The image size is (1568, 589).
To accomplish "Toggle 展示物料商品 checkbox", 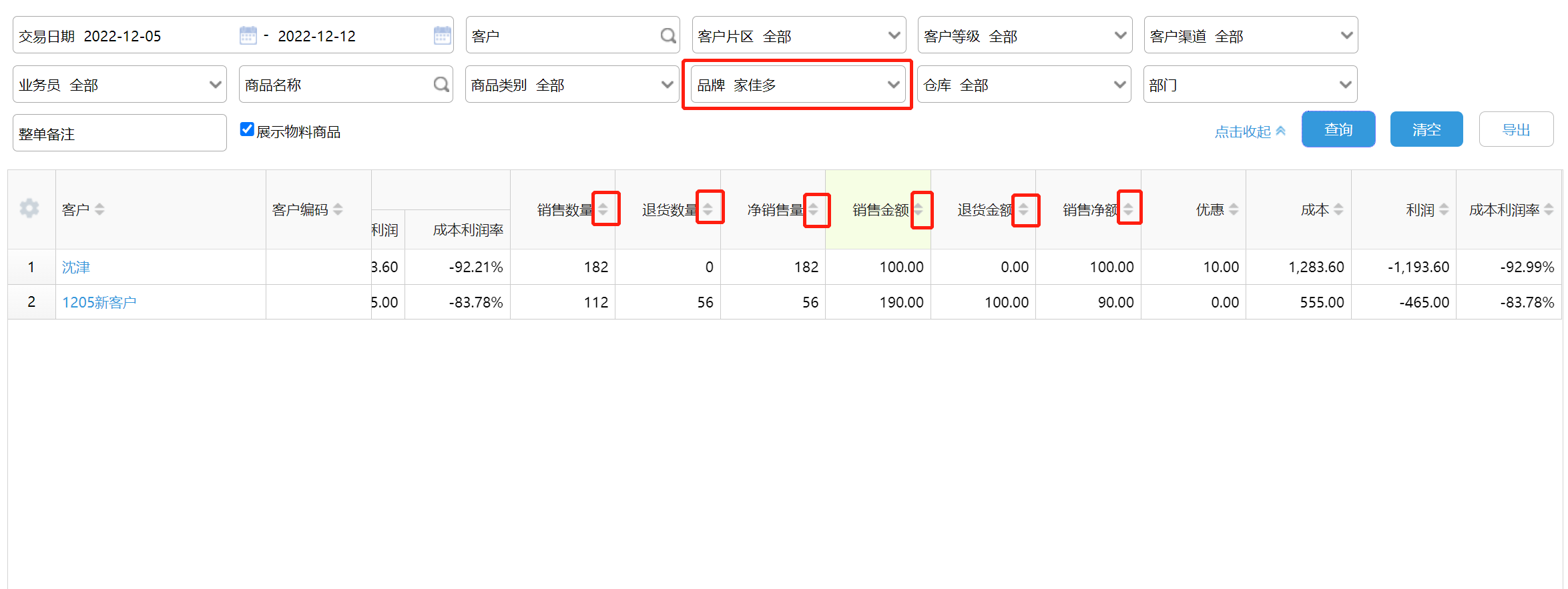I will [x=247, y=129].
